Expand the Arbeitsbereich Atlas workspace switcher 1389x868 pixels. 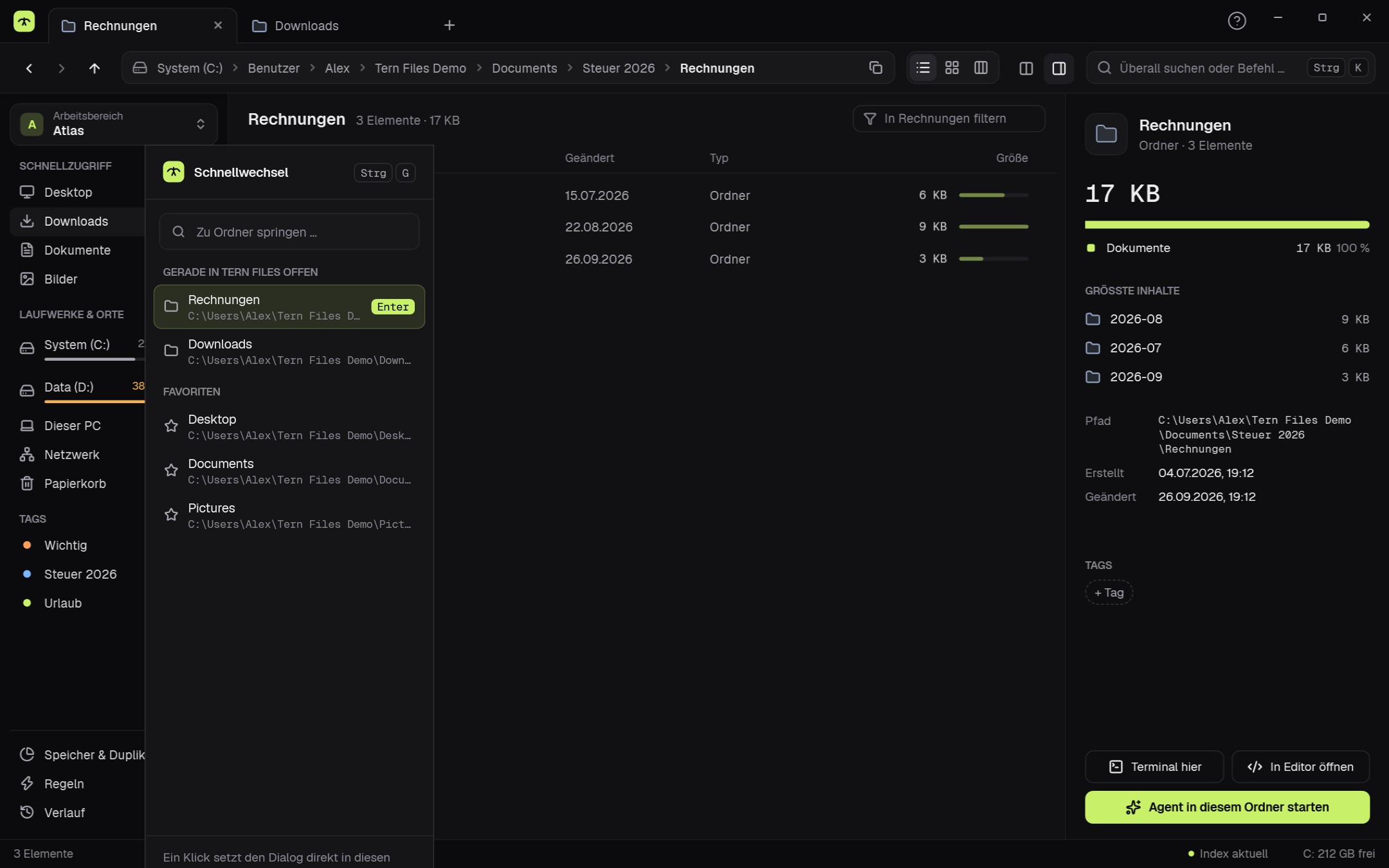[114, 123]
